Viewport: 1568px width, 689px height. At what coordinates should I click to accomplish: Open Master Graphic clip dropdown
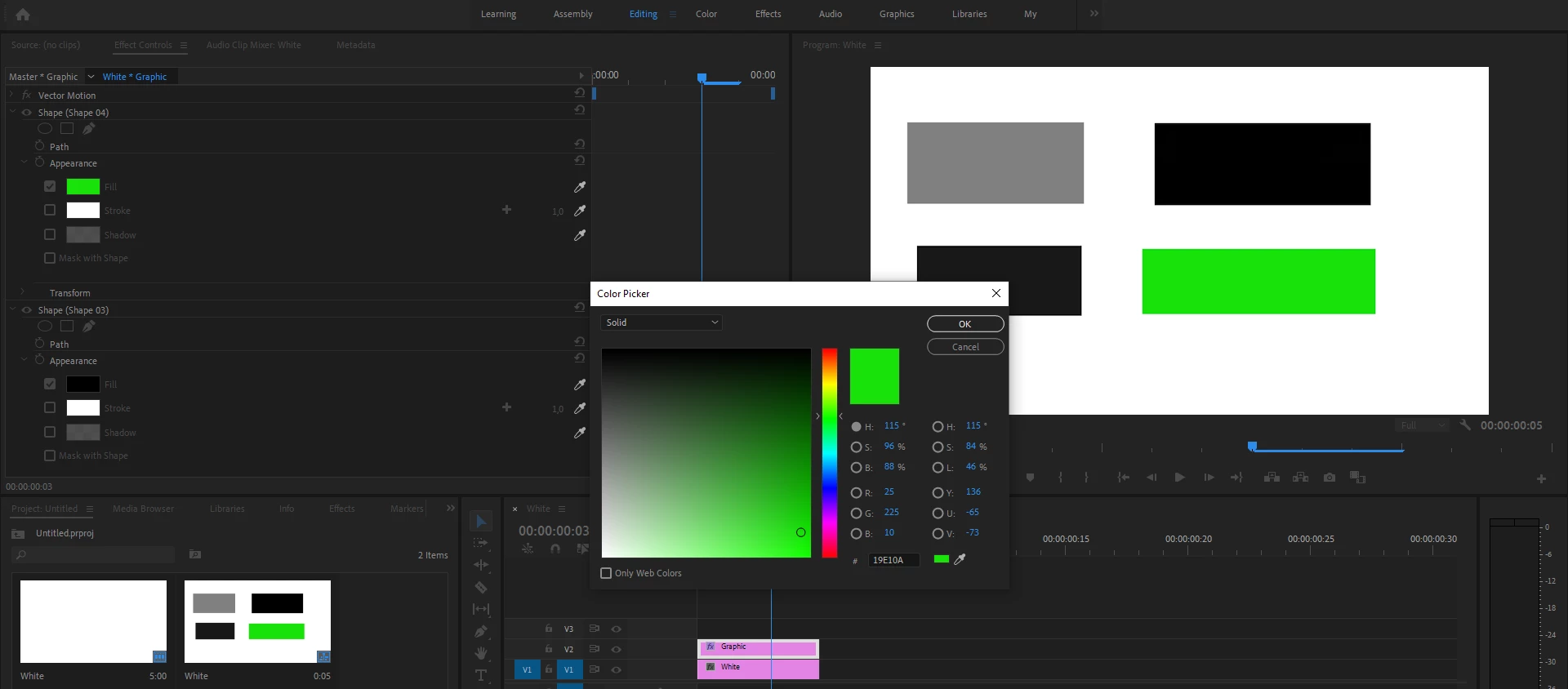pyautogui.click(x=91, y=77)
